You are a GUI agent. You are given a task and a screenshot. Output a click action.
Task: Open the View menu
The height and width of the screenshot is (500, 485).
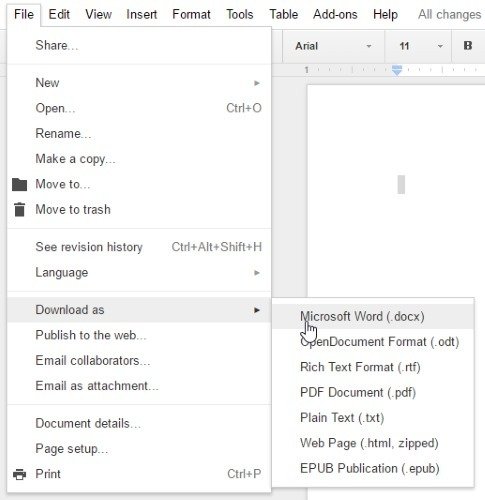pyautogui.click(x=98, y=14)
